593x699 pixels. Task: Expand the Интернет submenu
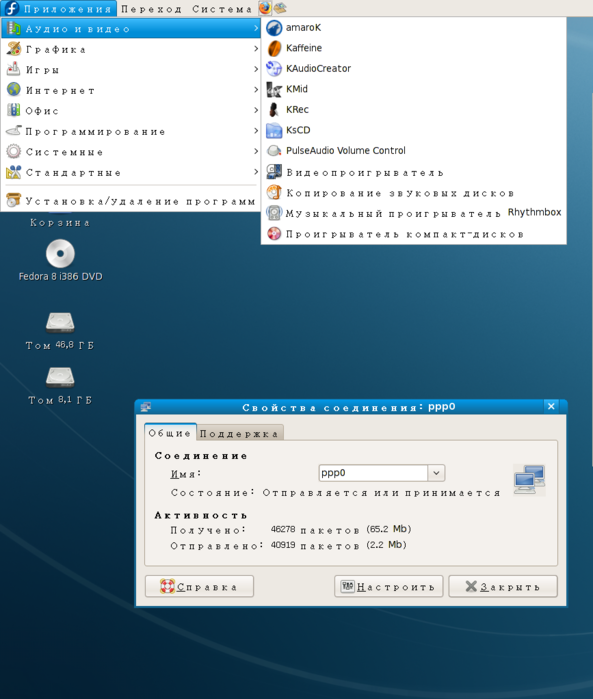131,90
